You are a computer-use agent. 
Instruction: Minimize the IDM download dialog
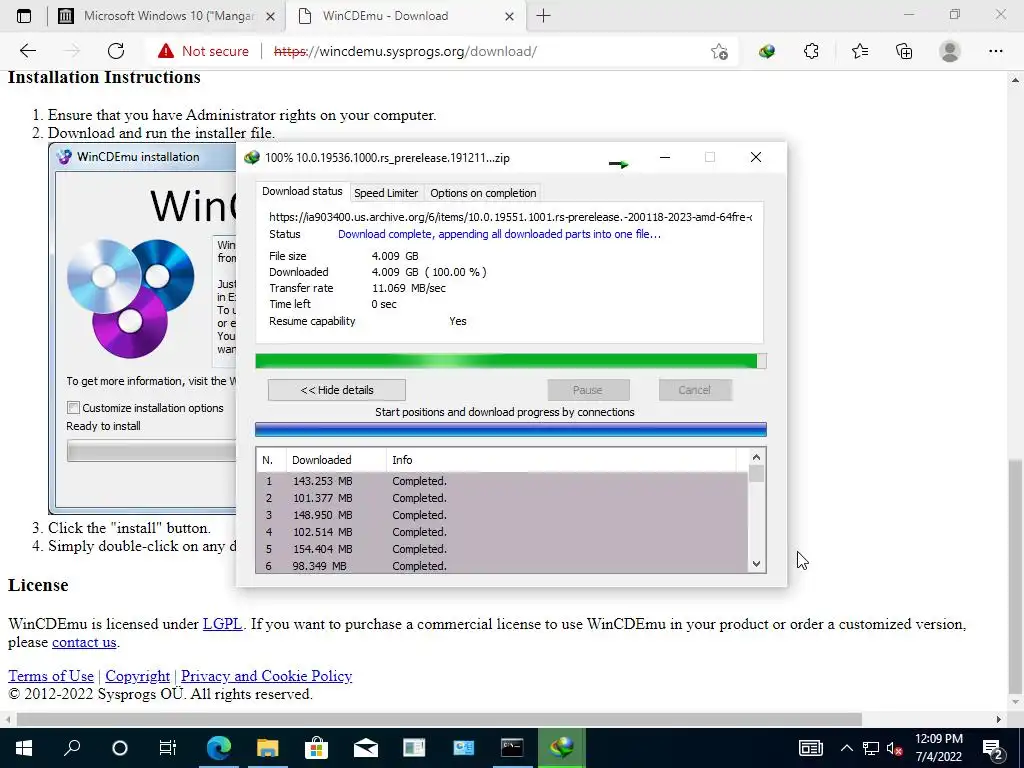click(665, 157)
